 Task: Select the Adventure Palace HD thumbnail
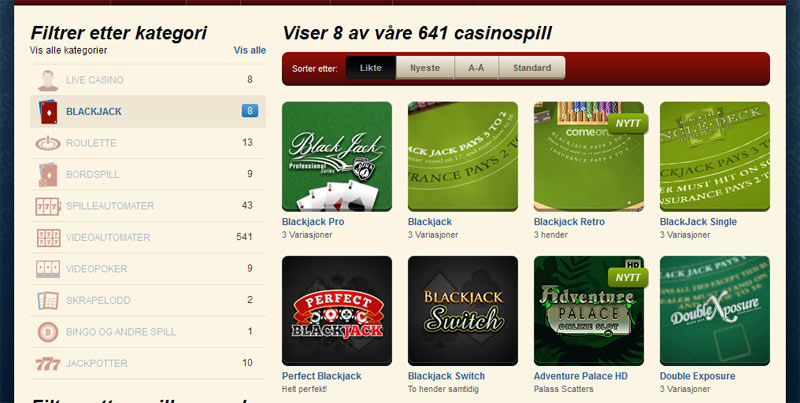(589, 311)
